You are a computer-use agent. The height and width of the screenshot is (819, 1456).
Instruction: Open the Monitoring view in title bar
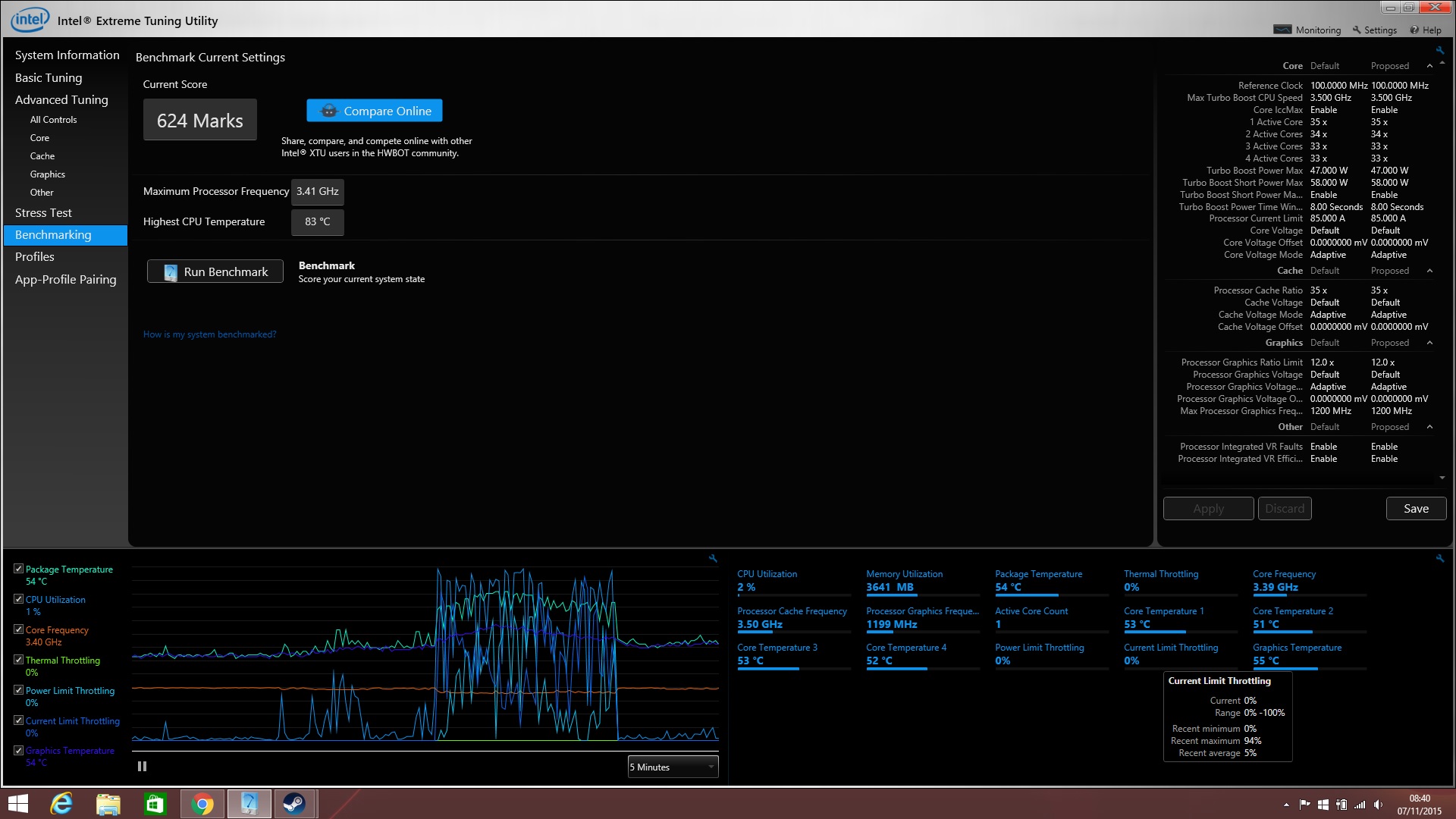tap(1307, 30)
